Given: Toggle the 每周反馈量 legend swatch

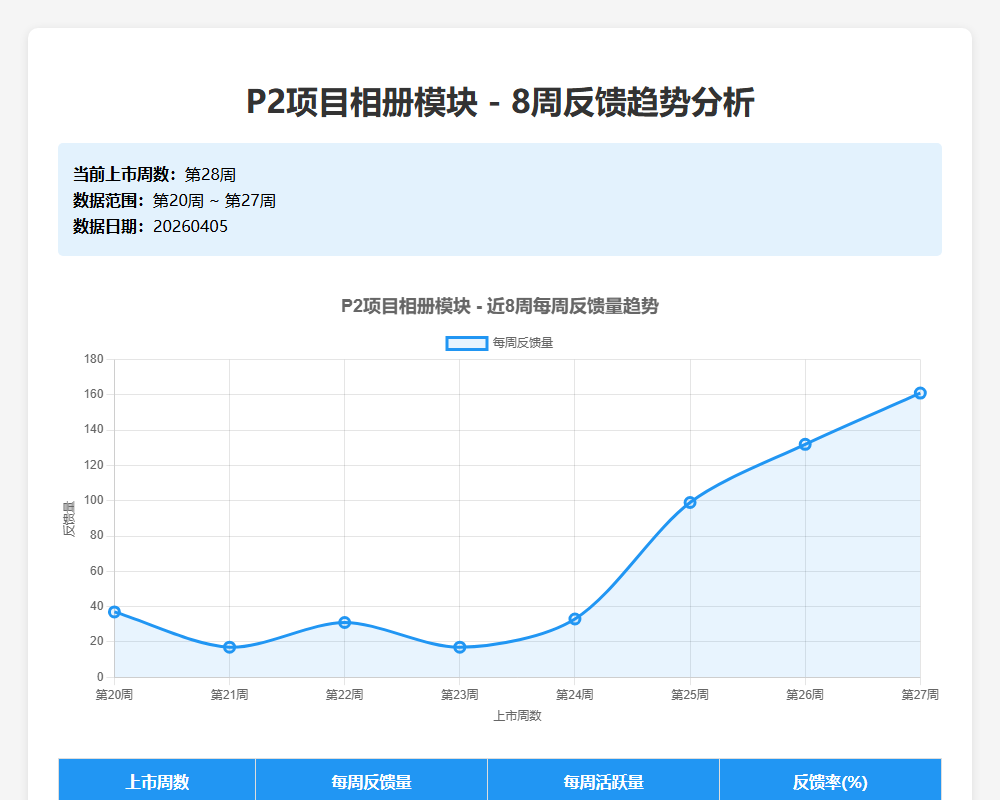Looking at the screenshot, I should click(467, 343).
